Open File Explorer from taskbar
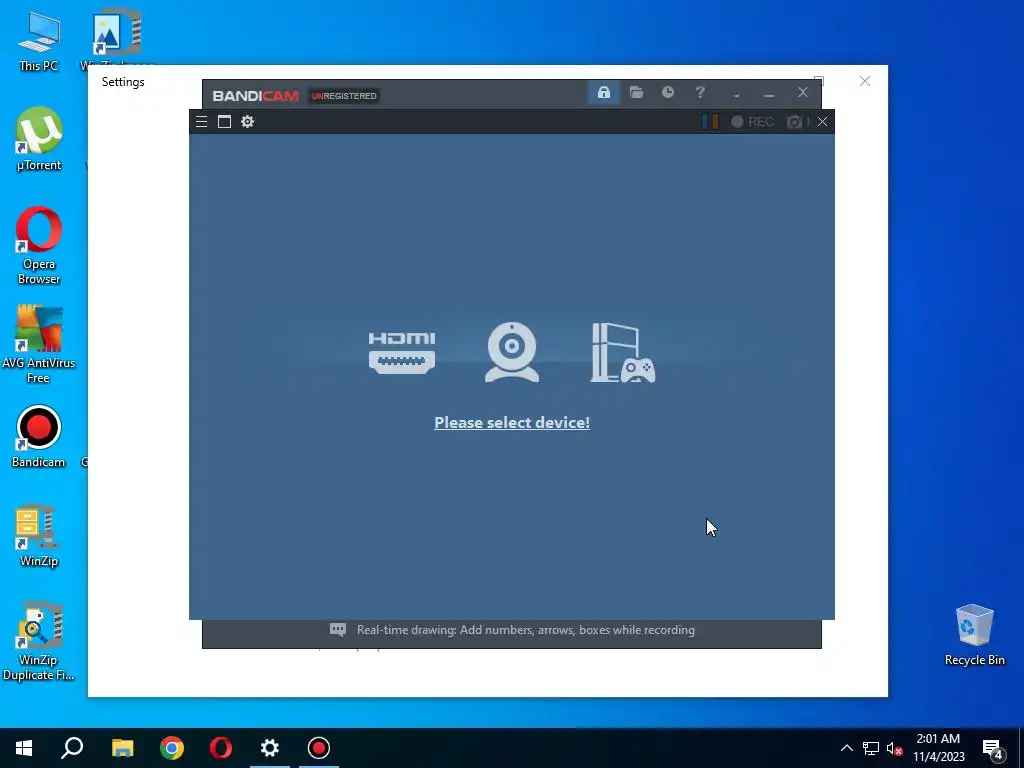The image size is (1024, 768). point(122,748)
